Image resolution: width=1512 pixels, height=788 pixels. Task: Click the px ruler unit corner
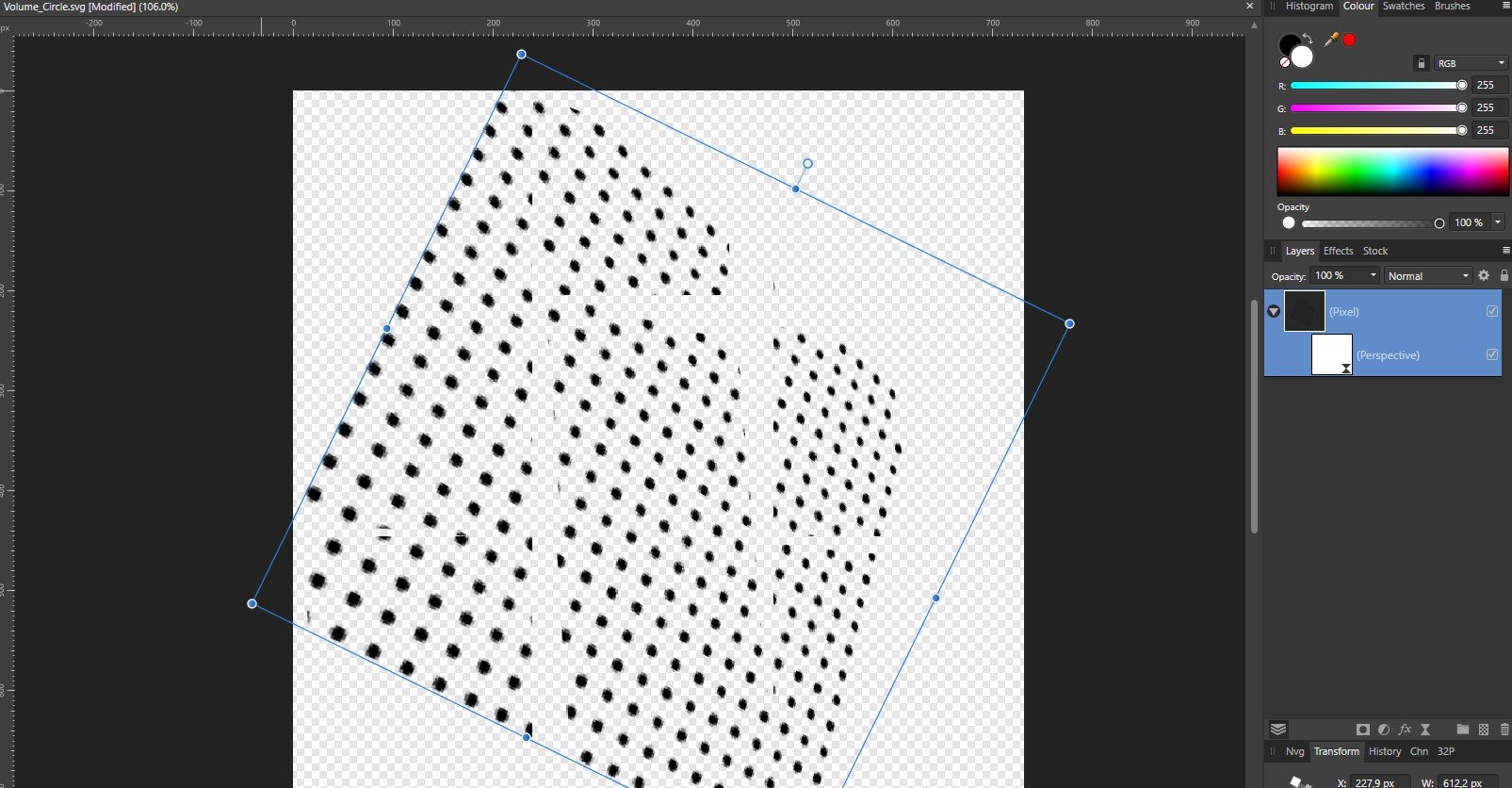tap(6, 27)
